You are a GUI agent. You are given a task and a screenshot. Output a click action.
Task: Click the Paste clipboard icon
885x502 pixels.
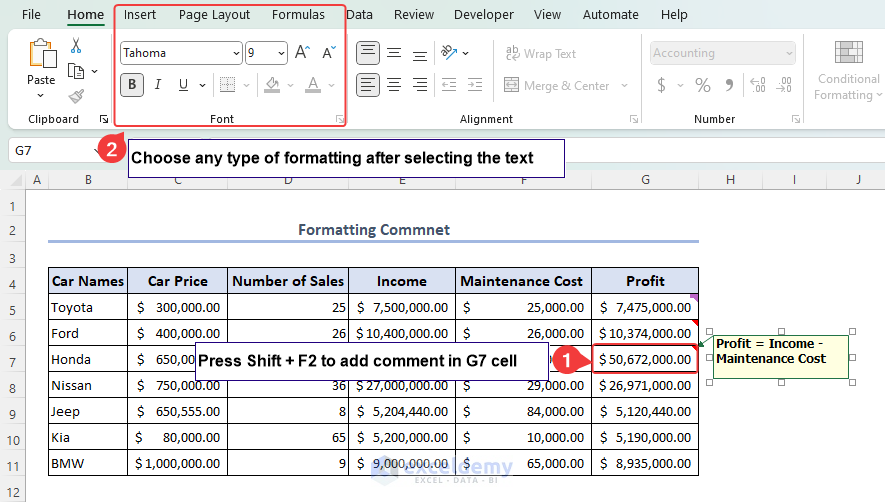pyautogui.click(x=42, y=54)
